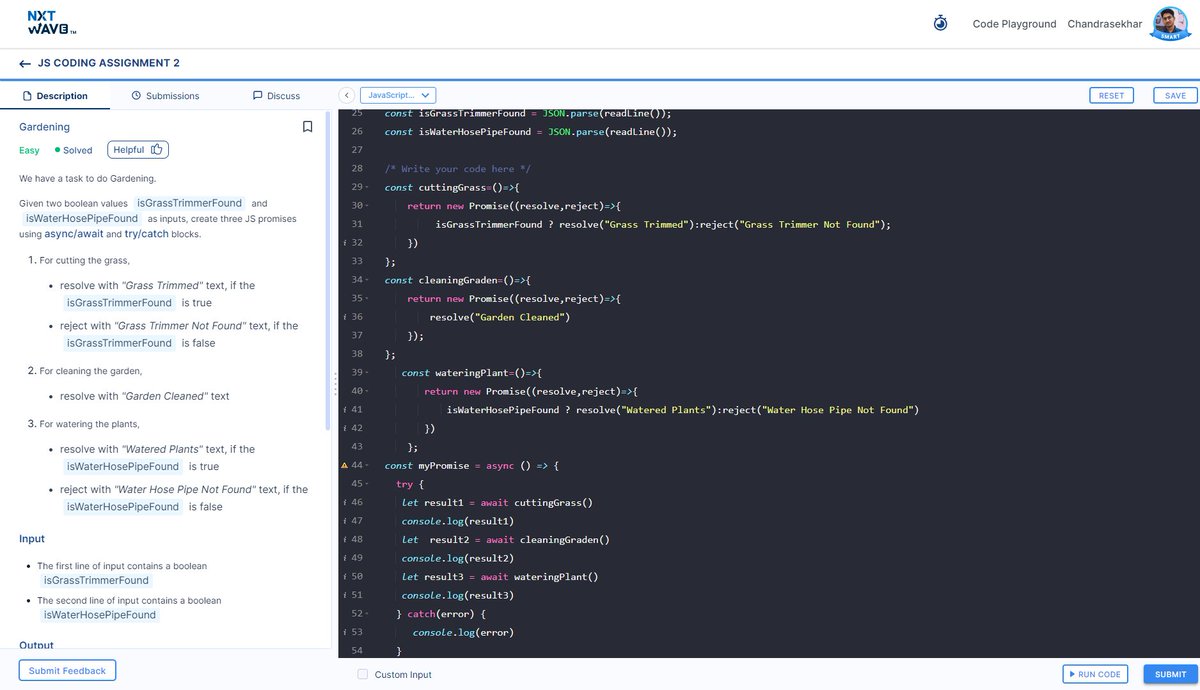Switch to the Description tab
The width and height of the screenshot is (1200, 690).
tap(55, 96)
